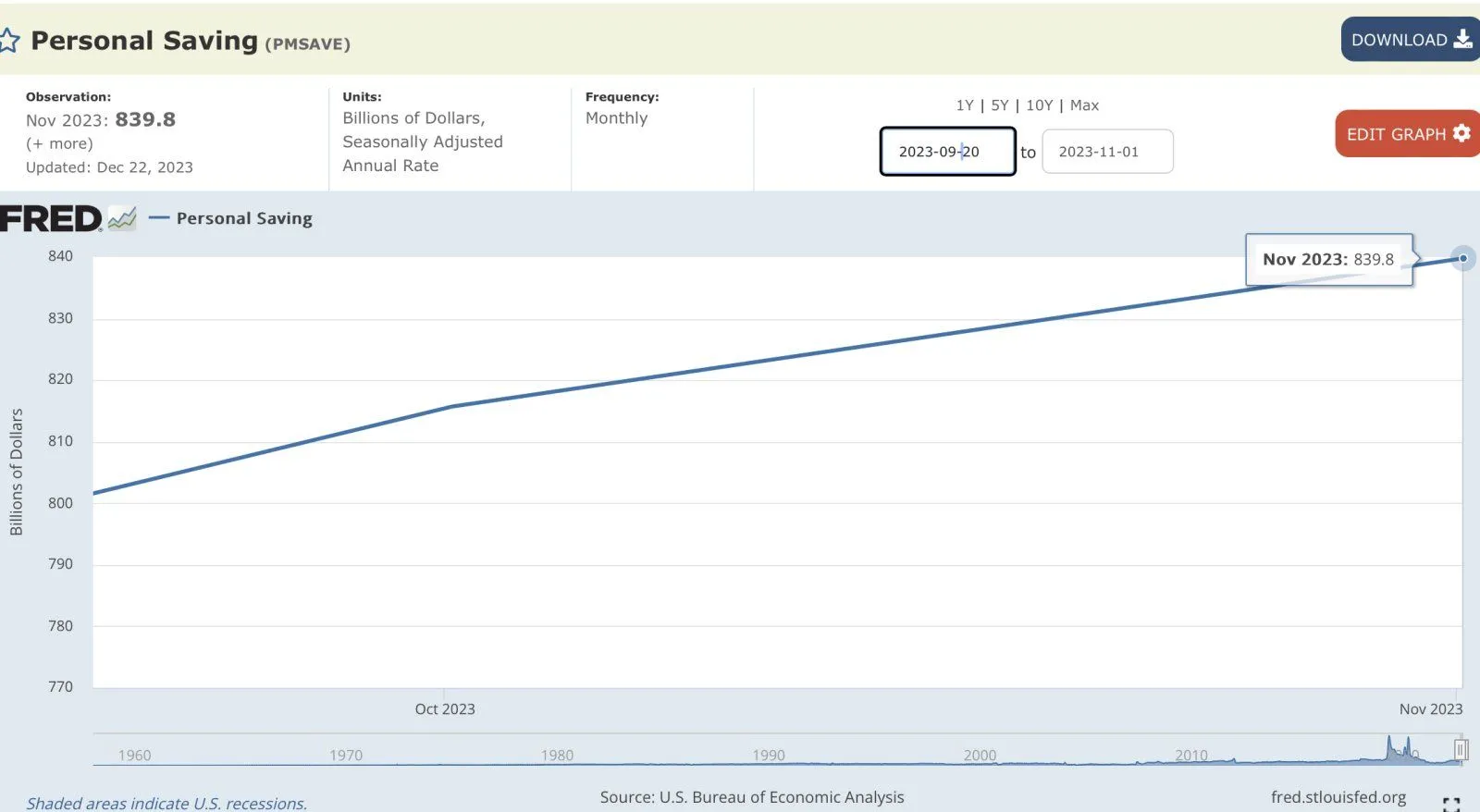Click the Nov 2023 data point marker

pyautogui.click(x=1462, y=258)
